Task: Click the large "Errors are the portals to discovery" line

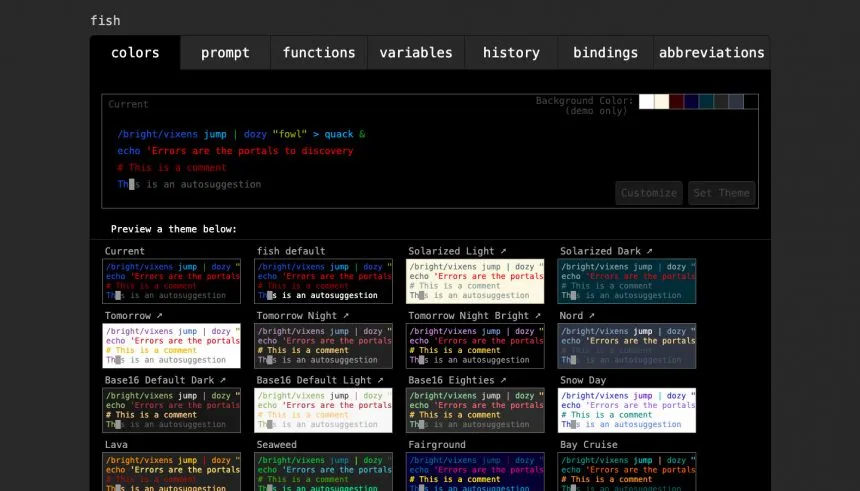Action: pyautogui.click(x=235, y=151)
